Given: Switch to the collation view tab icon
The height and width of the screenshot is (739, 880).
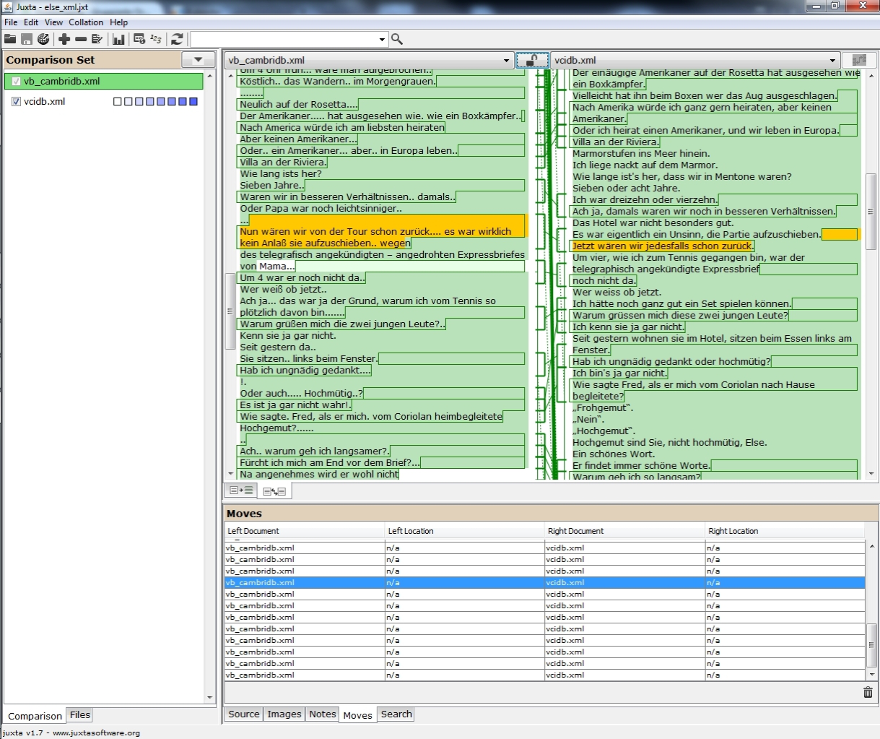Looking at the screenshot, I should click(x=241, y=490).
